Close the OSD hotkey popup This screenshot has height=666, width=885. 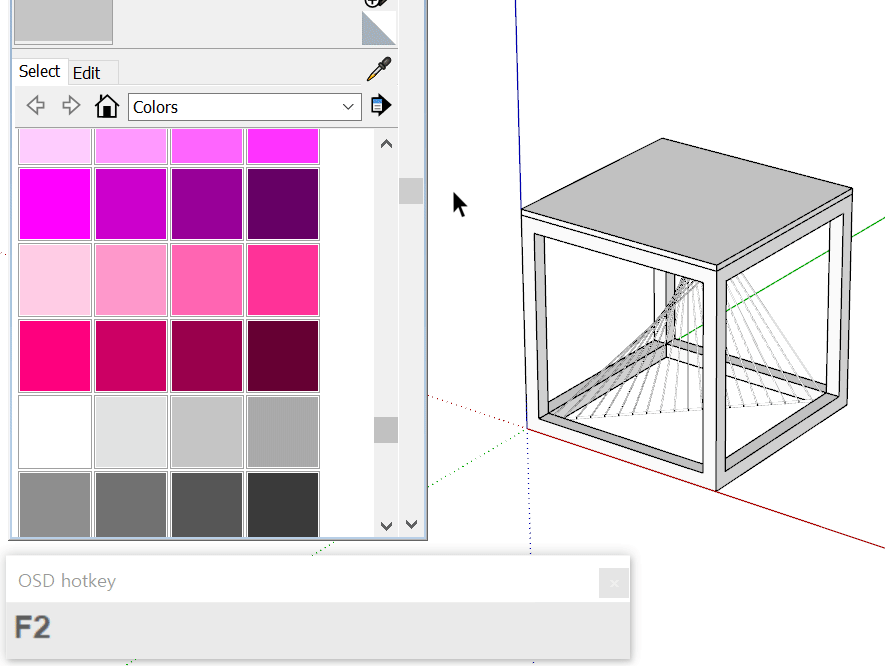(x=614, y=583)
